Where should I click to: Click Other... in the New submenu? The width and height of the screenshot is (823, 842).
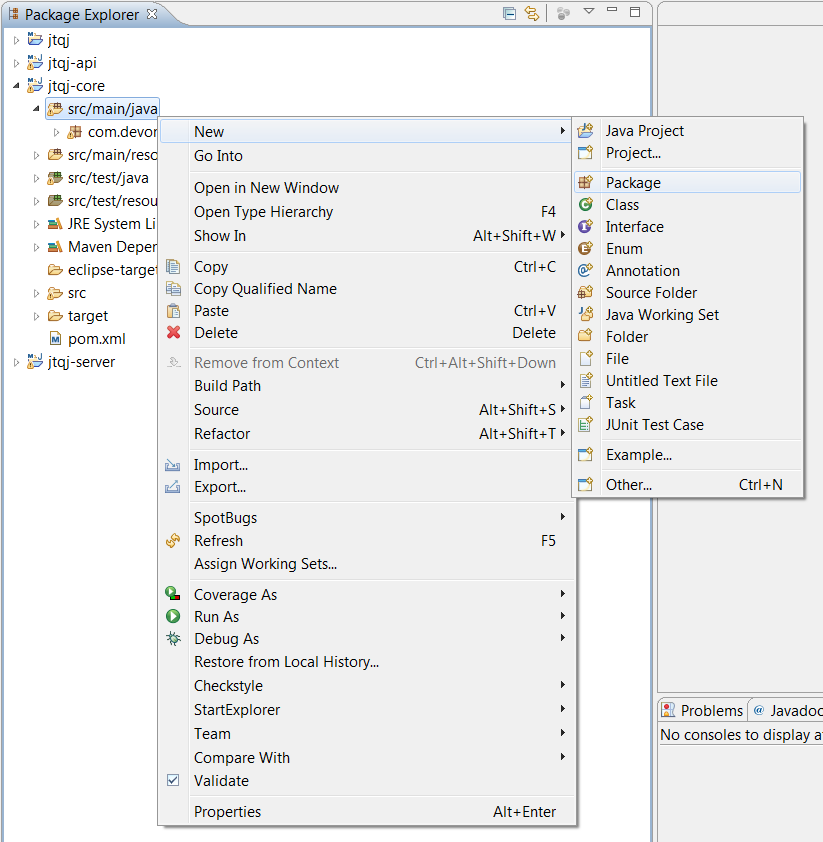tap(628, 485)
